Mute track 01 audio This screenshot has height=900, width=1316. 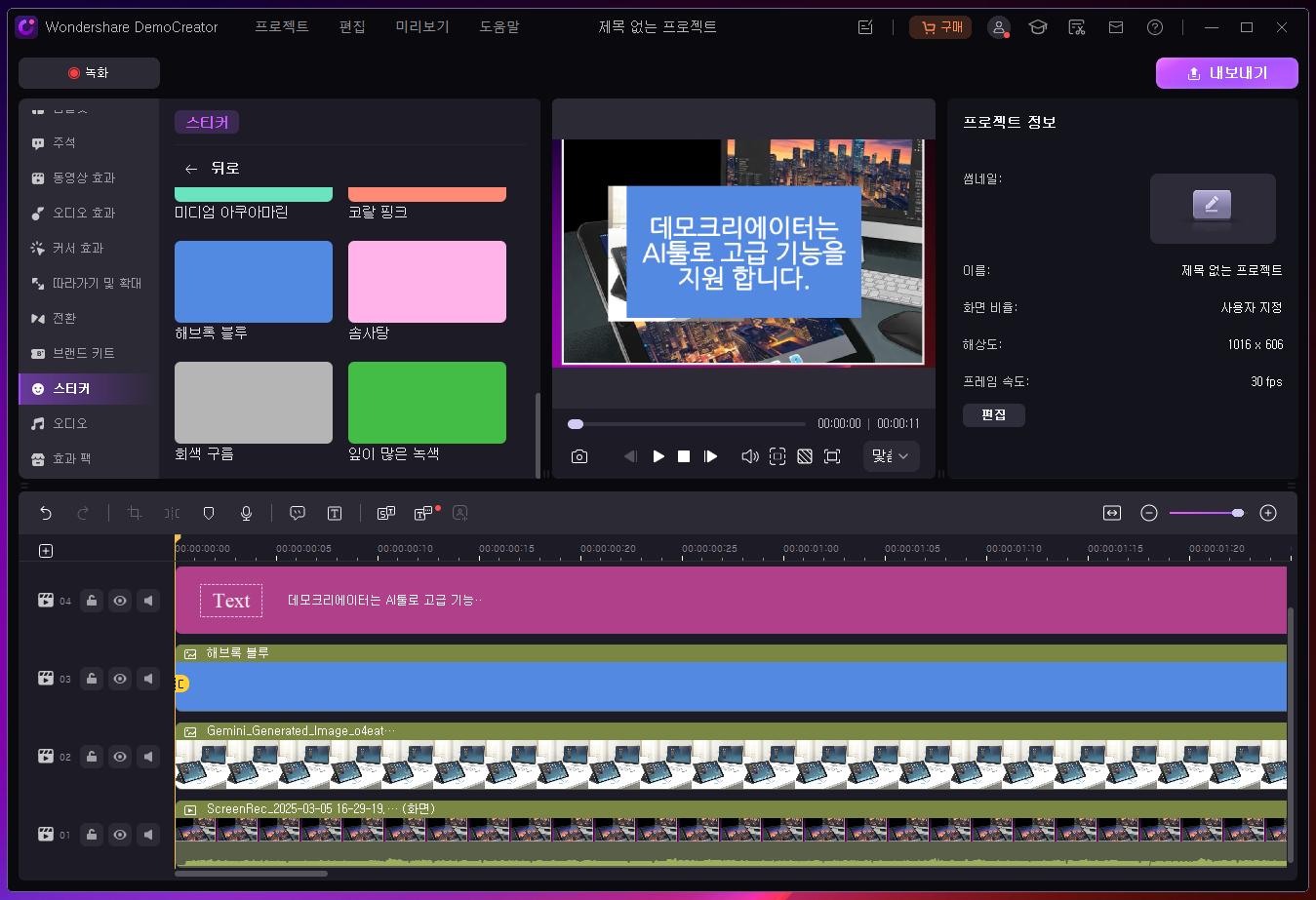(148, 835)
